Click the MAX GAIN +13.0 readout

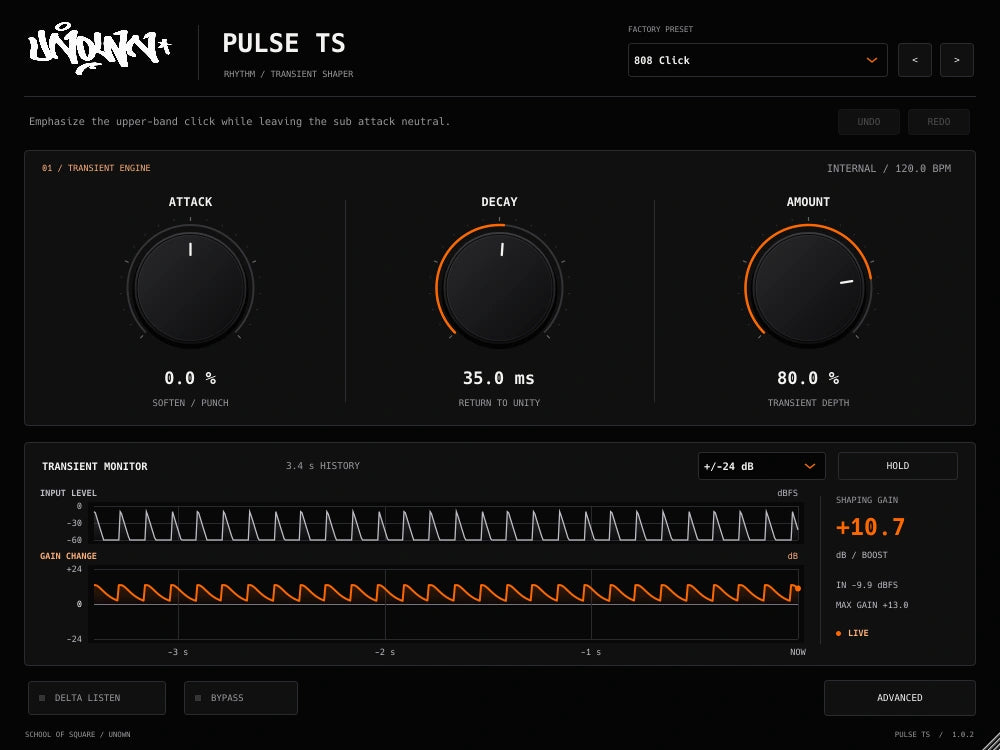(x=872, y=605)
